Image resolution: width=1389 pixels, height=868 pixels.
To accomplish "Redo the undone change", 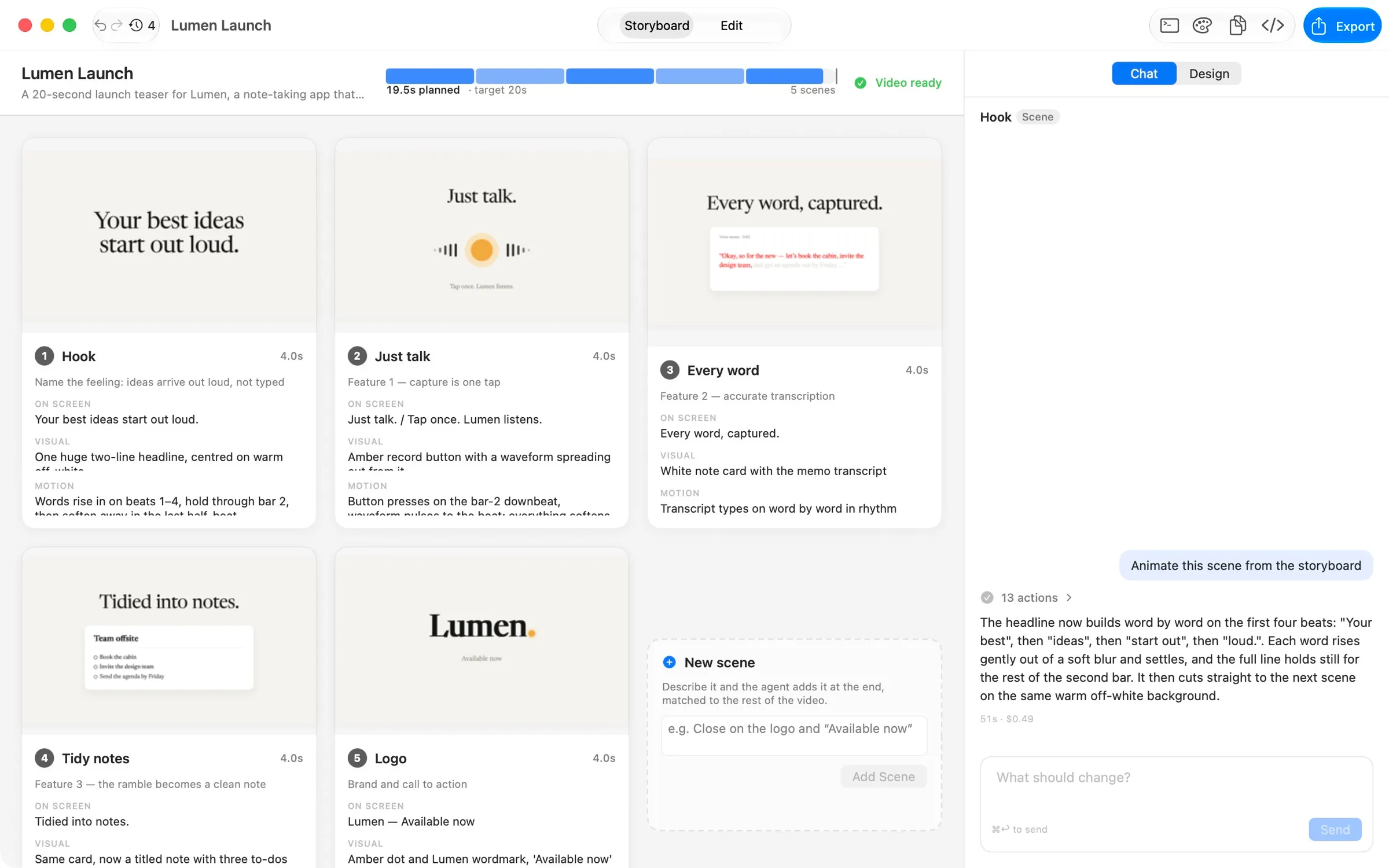I will tap(117, 25).
